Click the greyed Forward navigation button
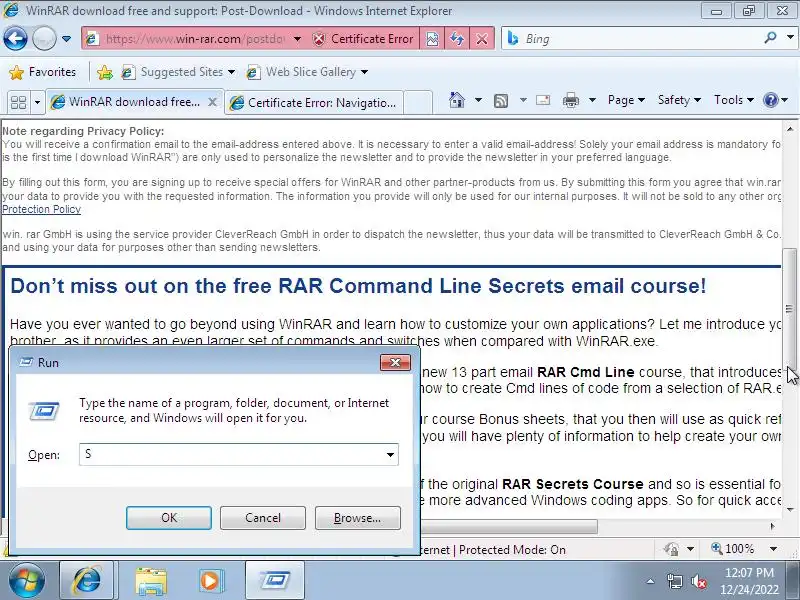800x600 pixels. tap(44, 39)
